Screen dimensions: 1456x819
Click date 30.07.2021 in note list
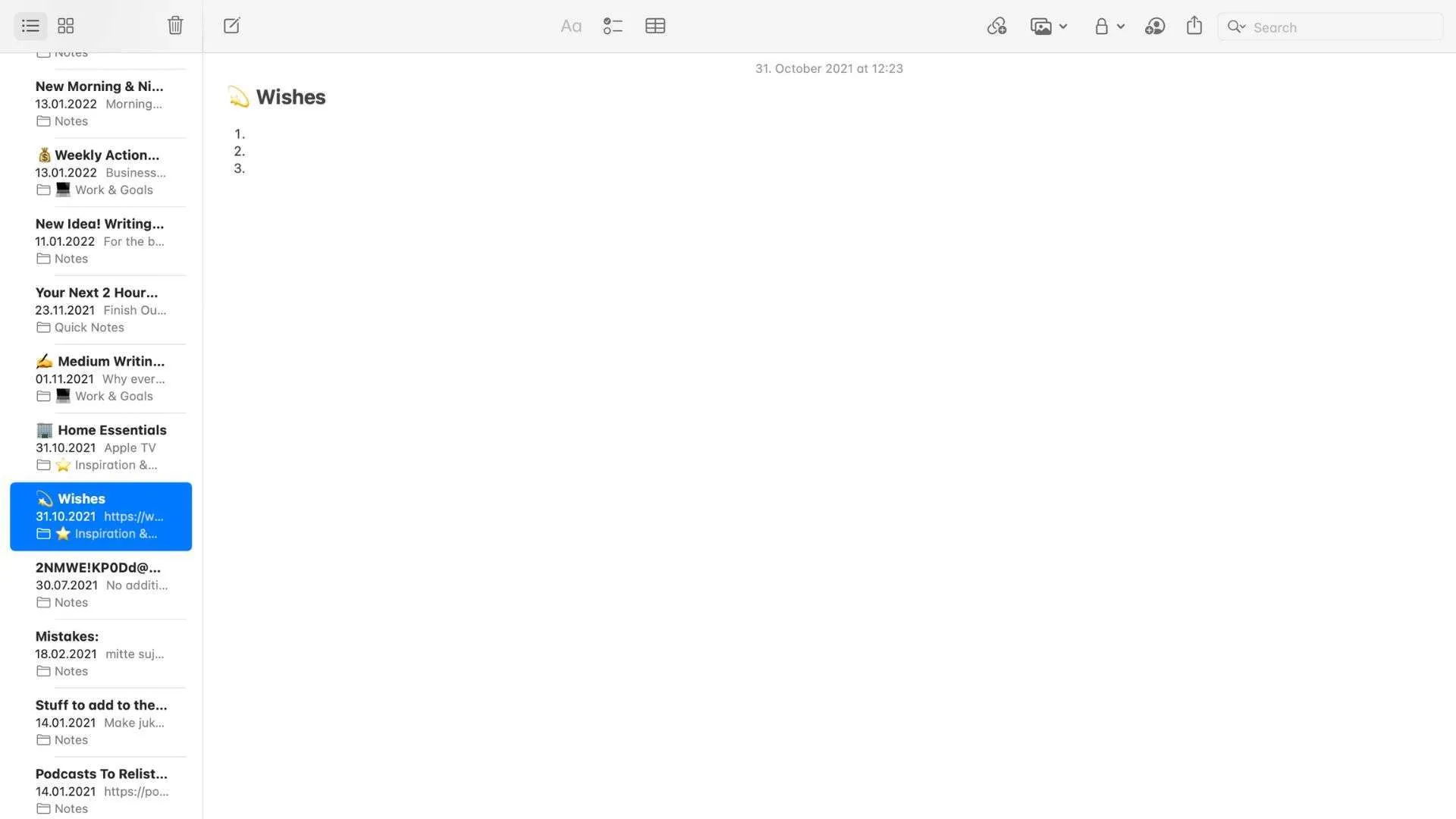[x=67, y=585]
